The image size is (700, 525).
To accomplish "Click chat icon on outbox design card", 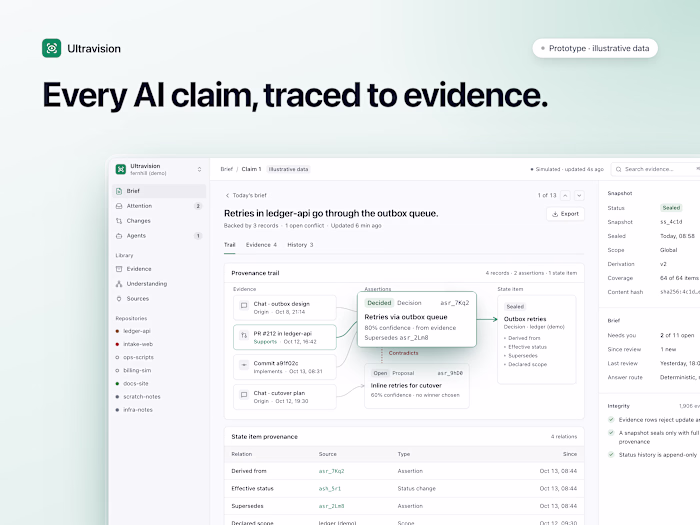I will click(x=244, y=306).
